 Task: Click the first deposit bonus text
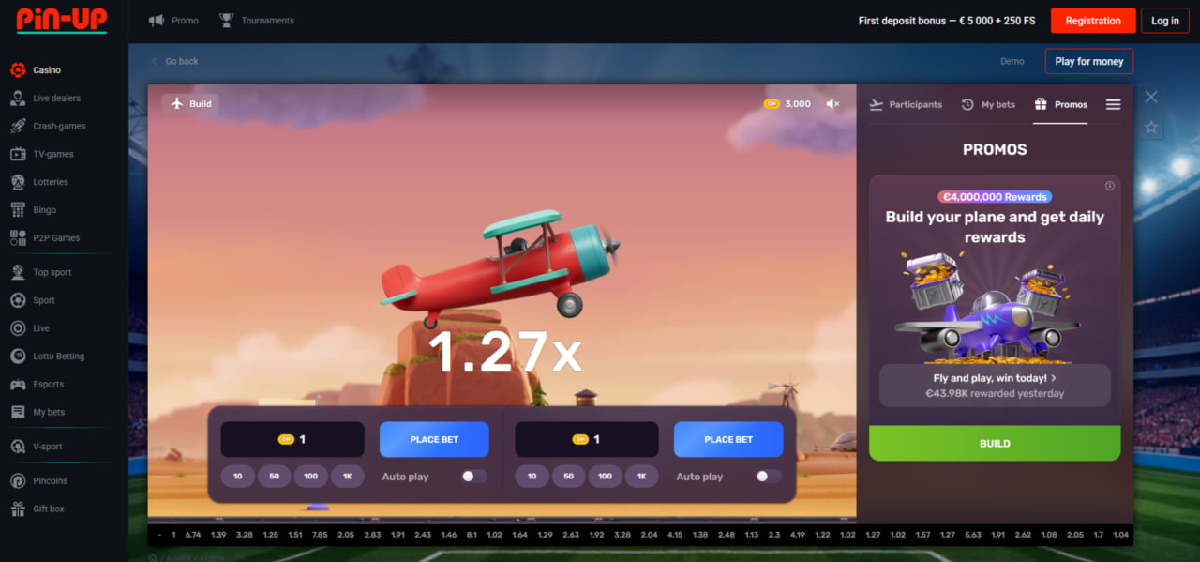pyautogui.click(x=947, y=20)
